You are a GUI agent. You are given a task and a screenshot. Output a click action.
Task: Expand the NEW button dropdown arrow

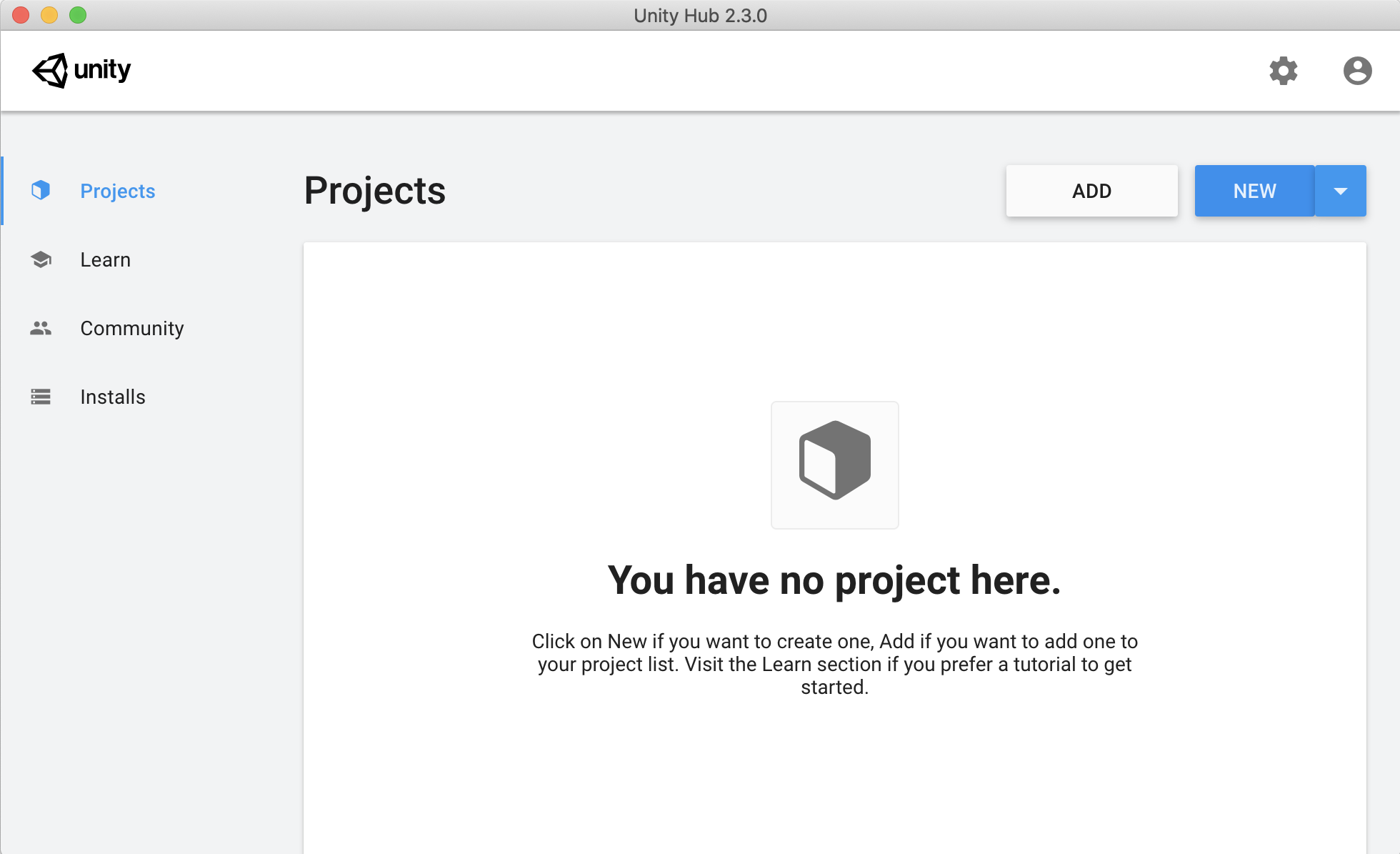click(x=1340, y=191)
